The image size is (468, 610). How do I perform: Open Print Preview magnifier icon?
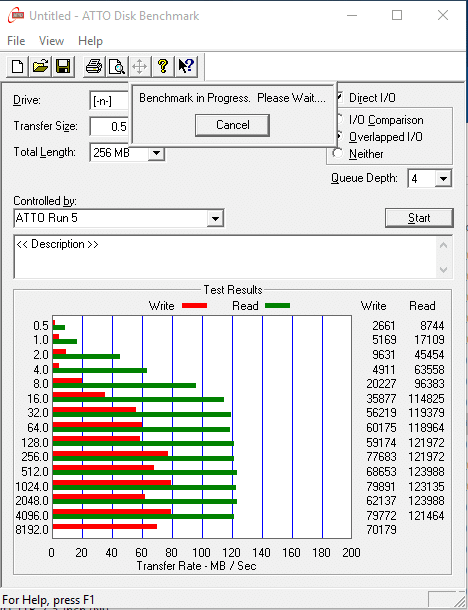[x=117, y=66]
